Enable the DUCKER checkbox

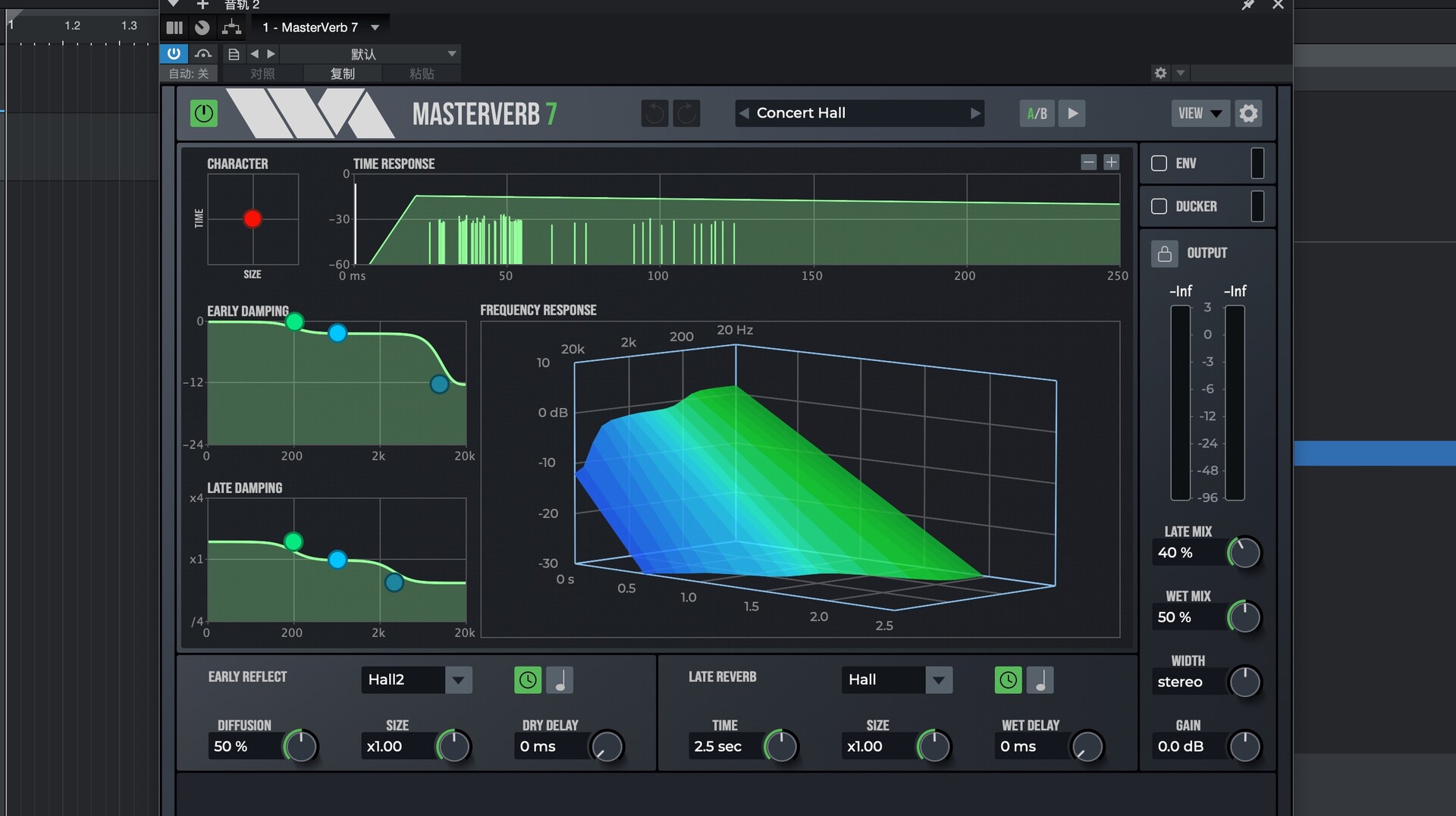coord(1159,206)
